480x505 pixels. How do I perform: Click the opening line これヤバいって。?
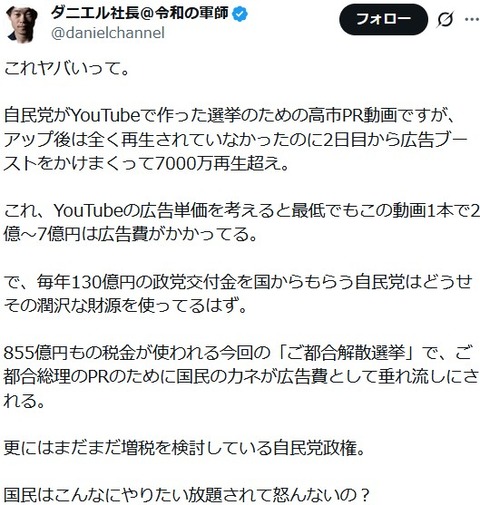click(66, 69)
